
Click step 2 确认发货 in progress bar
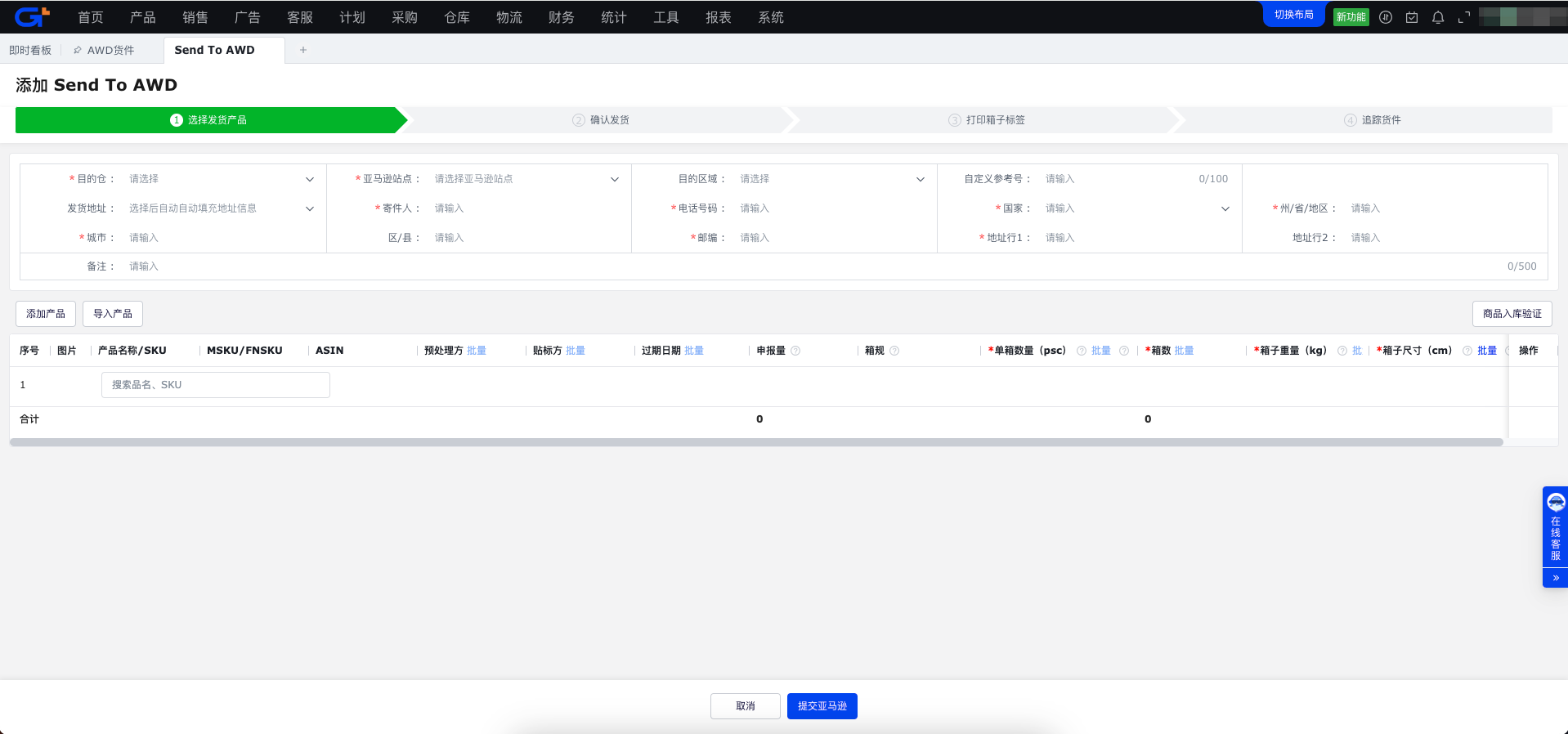[x=601, y=120]
